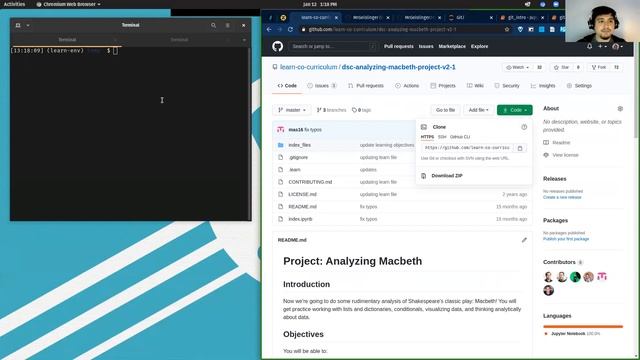640x360 pixels.
Task: Click the dsc-analyzing-macbeth-project-v2-1 repo link
Action: (398, 67)
